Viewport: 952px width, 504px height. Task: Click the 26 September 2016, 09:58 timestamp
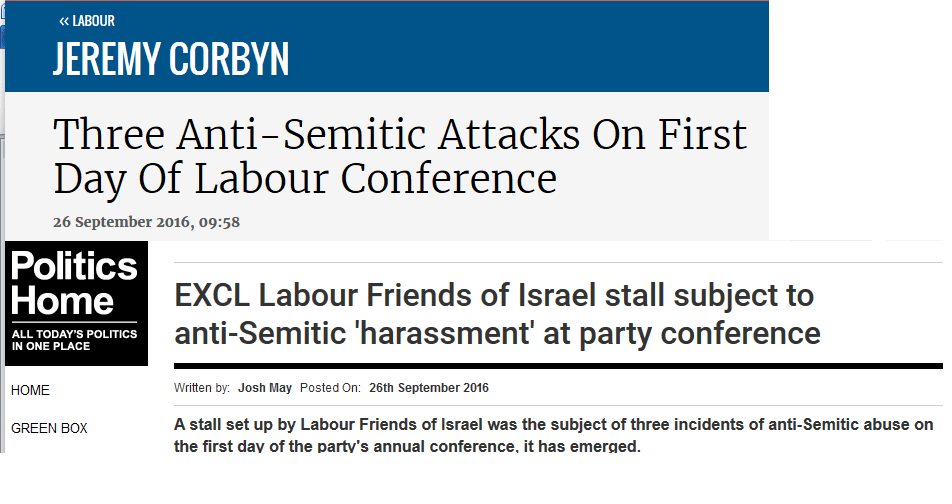click(x=146, y=222)
